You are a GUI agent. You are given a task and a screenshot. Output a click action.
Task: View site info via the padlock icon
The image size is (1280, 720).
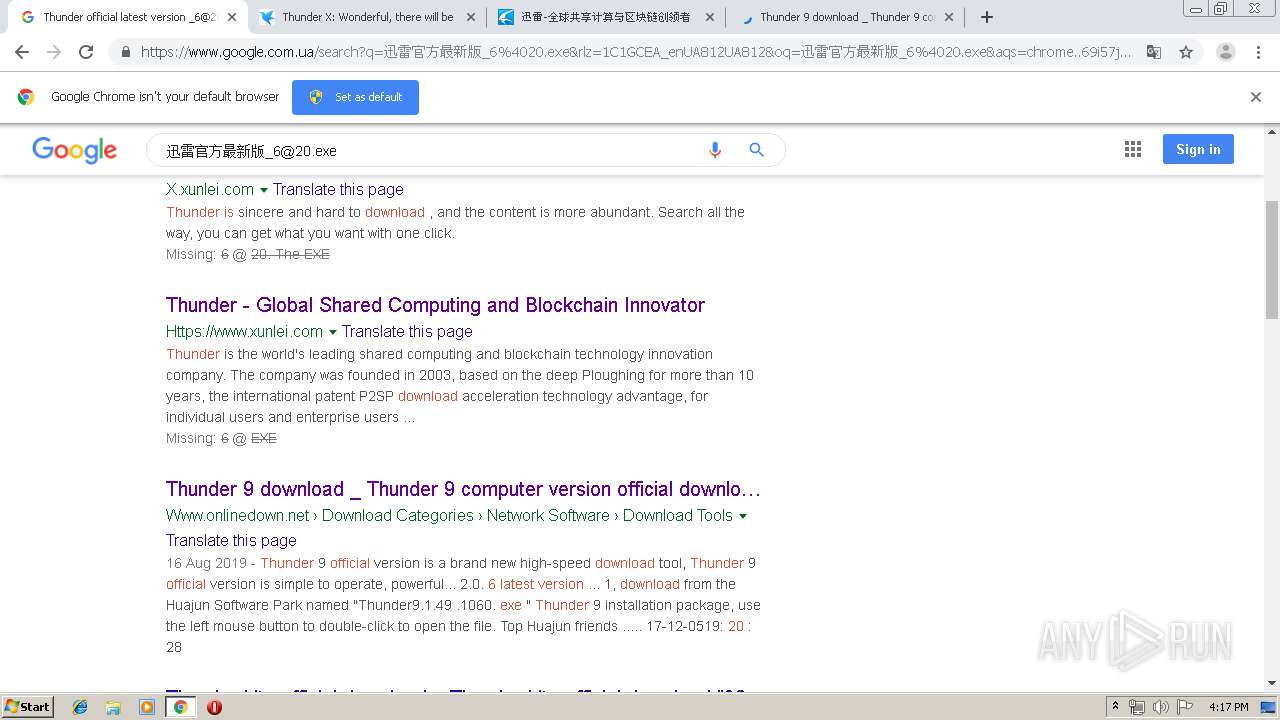[x=125, y=52]
